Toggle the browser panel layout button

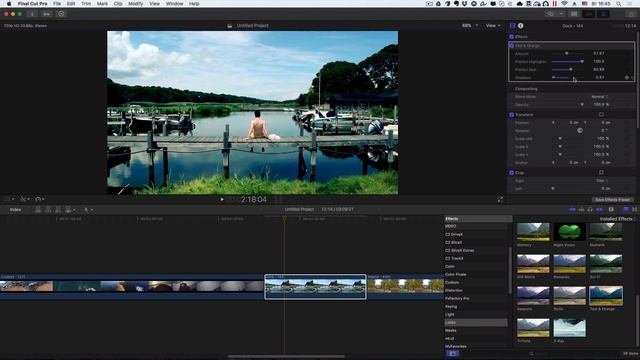point(574,14)
